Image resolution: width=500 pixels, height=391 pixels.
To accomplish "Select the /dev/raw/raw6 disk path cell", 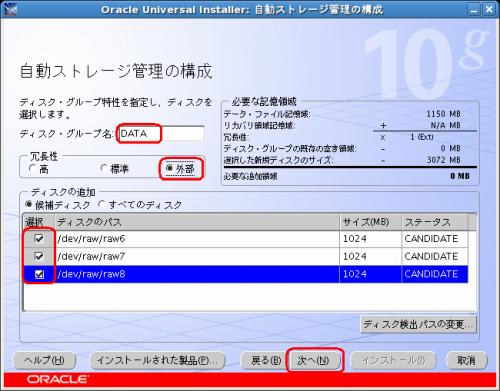I will tap(197, 239).
